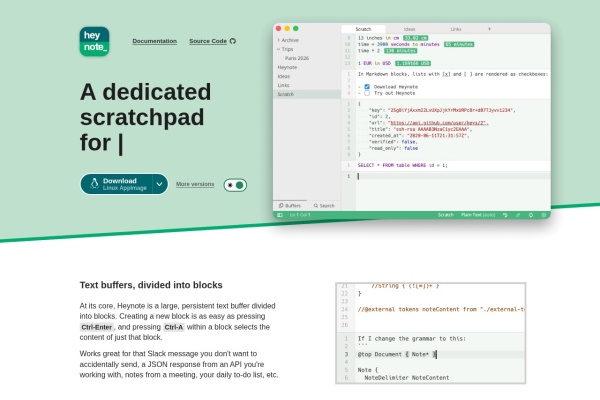Open the Buffers sidebar tab
This screenshot has width=600, height=400.
290,206
